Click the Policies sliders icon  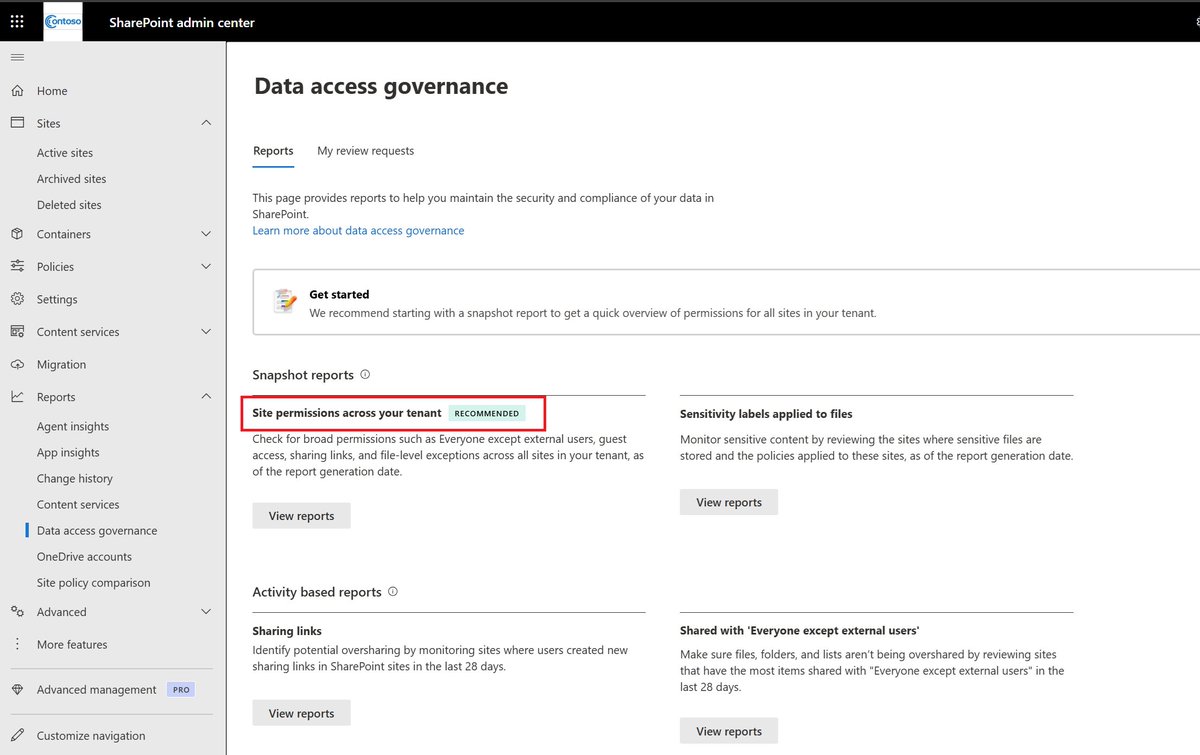(x=17, y=267)
